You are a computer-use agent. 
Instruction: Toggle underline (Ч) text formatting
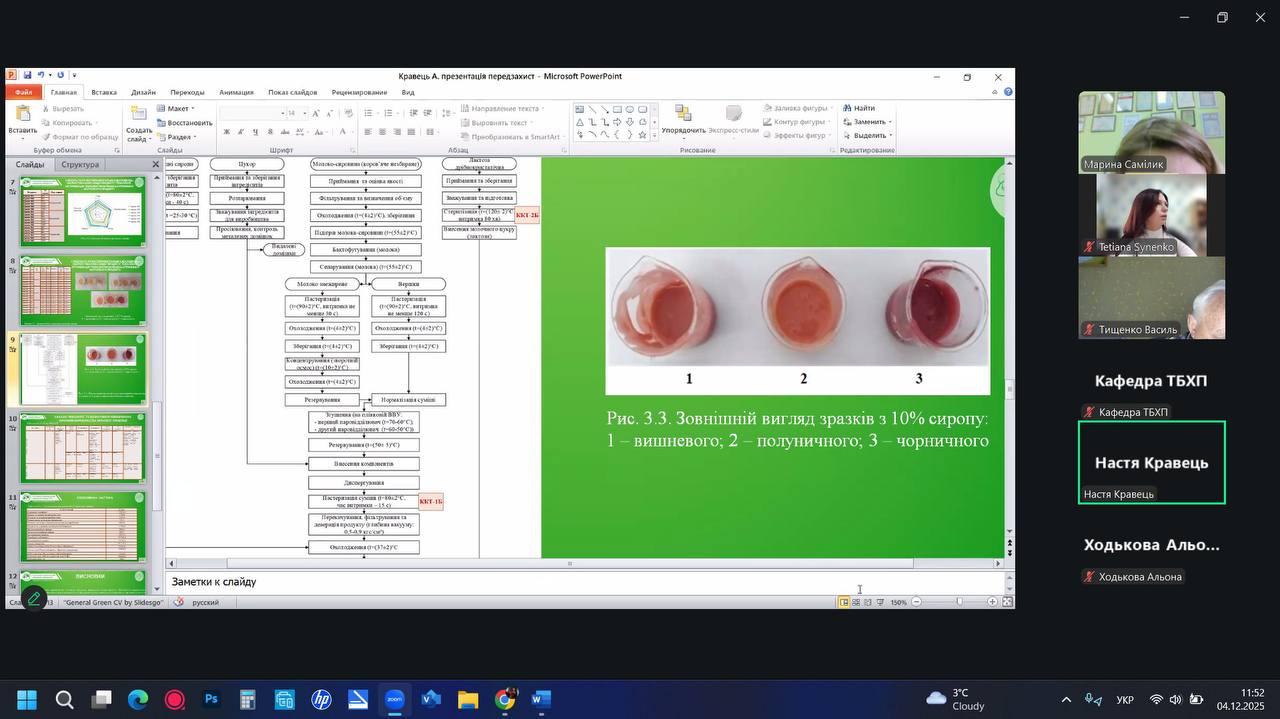coord(254,132)
